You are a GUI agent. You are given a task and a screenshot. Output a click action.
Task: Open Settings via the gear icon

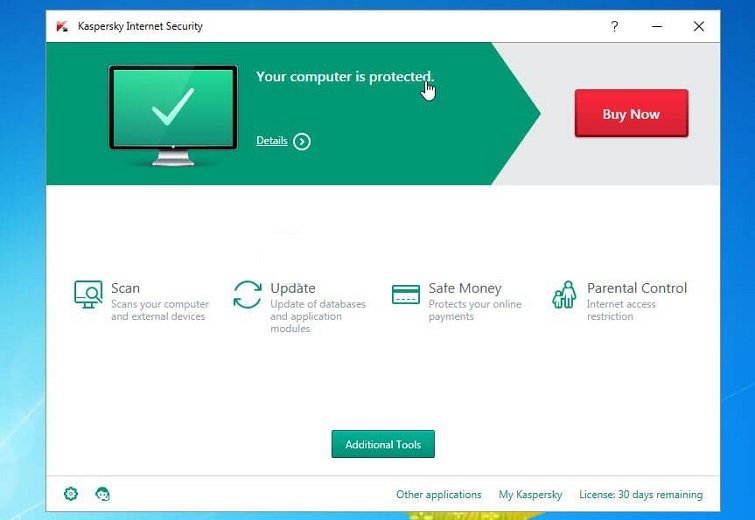pos(71,494)
